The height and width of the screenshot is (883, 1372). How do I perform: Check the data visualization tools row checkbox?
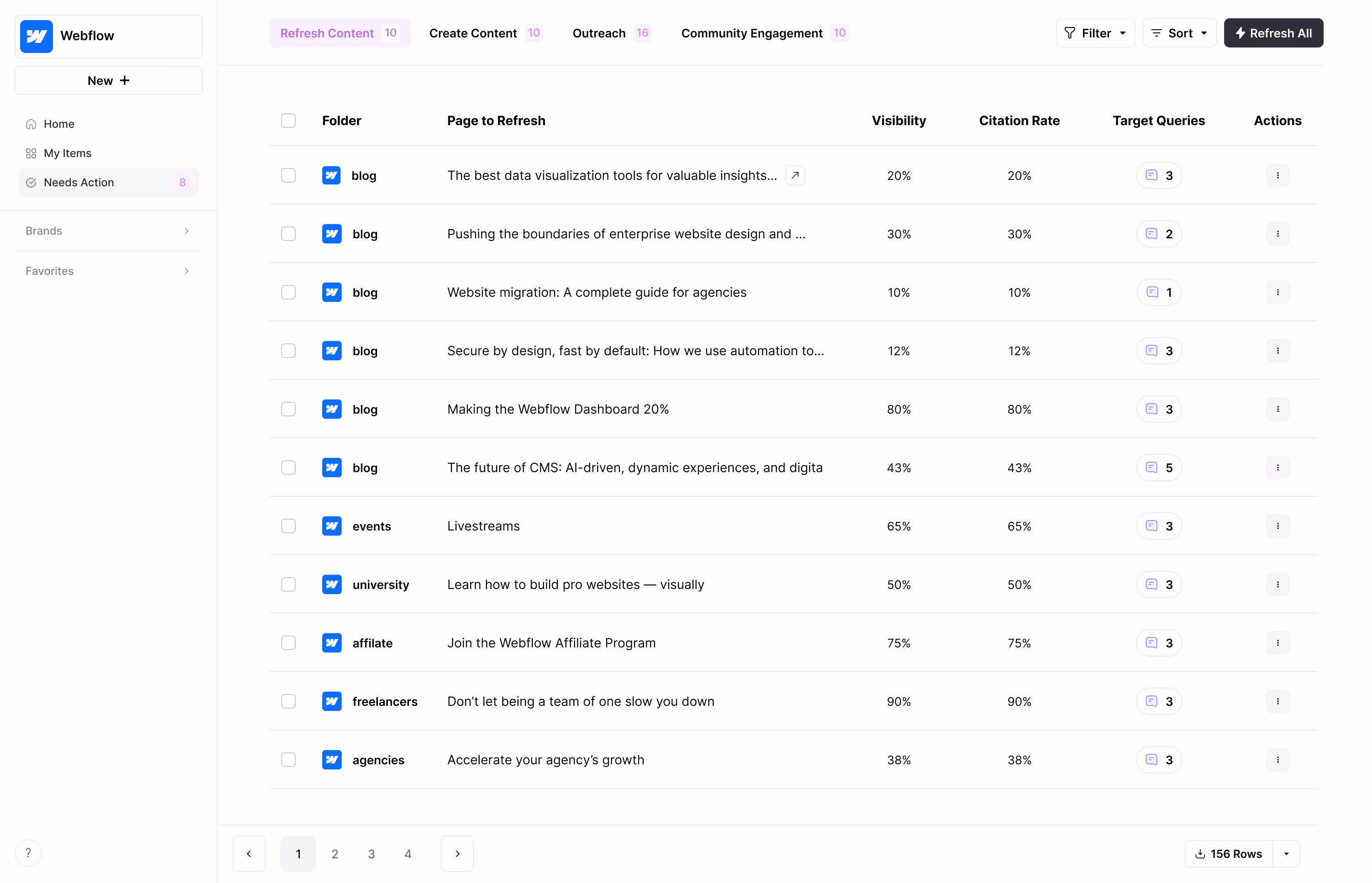(288, 175)
